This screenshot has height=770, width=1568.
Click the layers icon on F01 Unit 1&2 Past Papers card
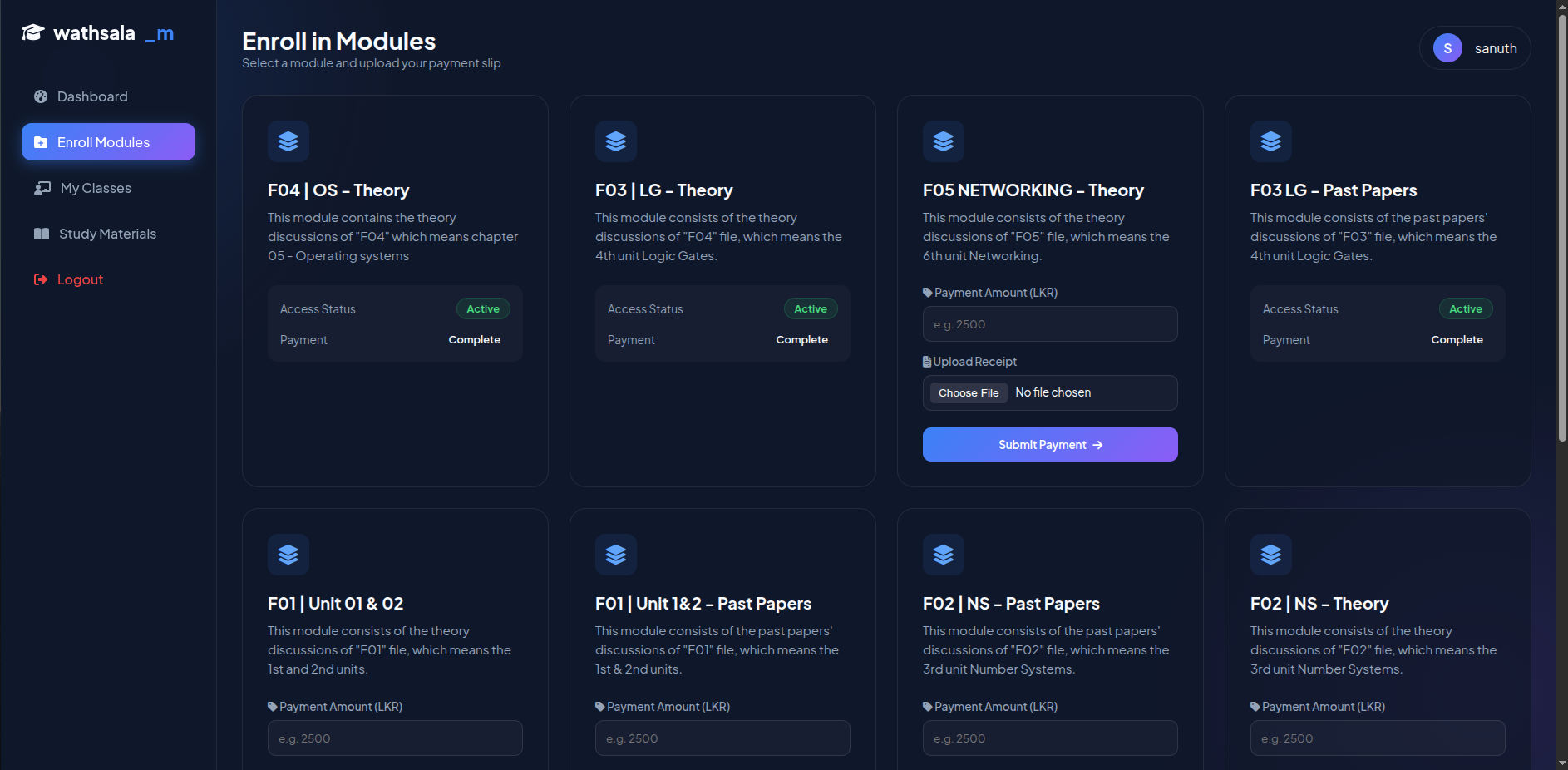click(x=616, y=555)
